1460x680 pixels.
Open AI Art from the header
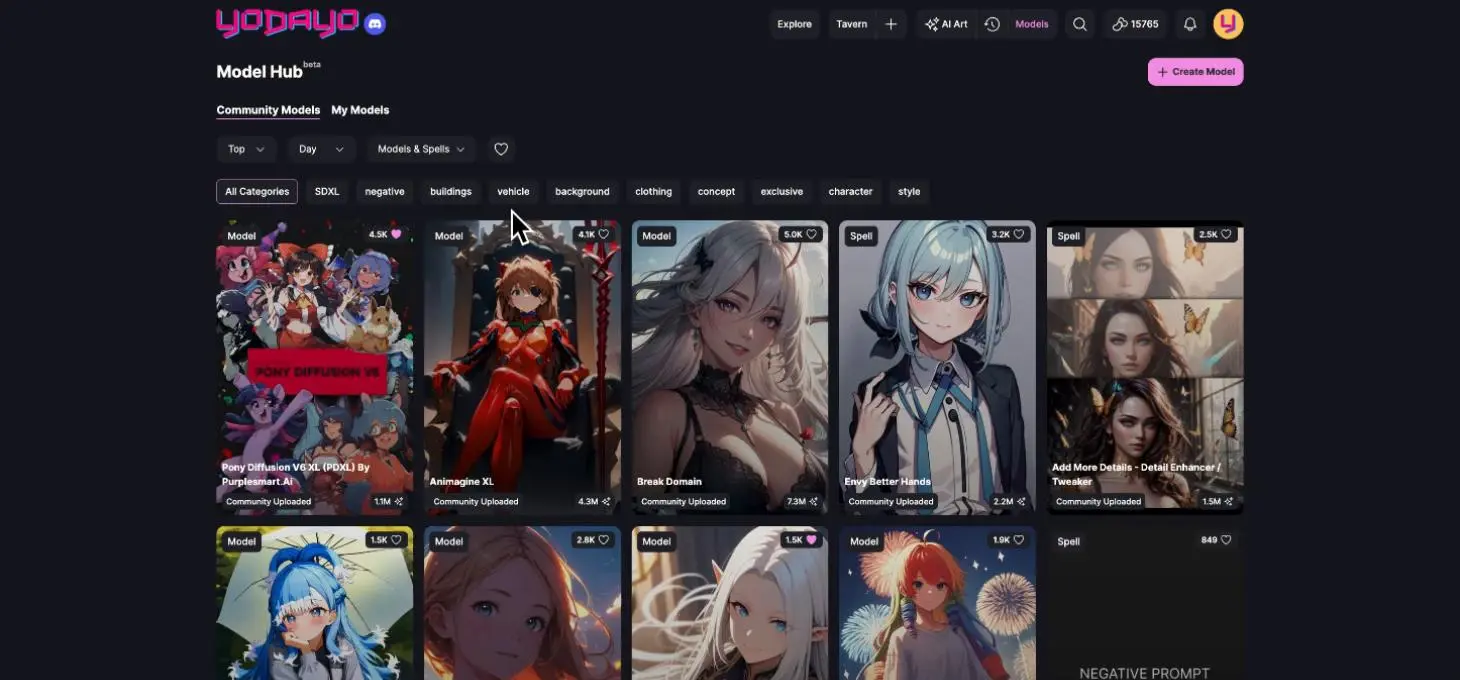(946, 24)
